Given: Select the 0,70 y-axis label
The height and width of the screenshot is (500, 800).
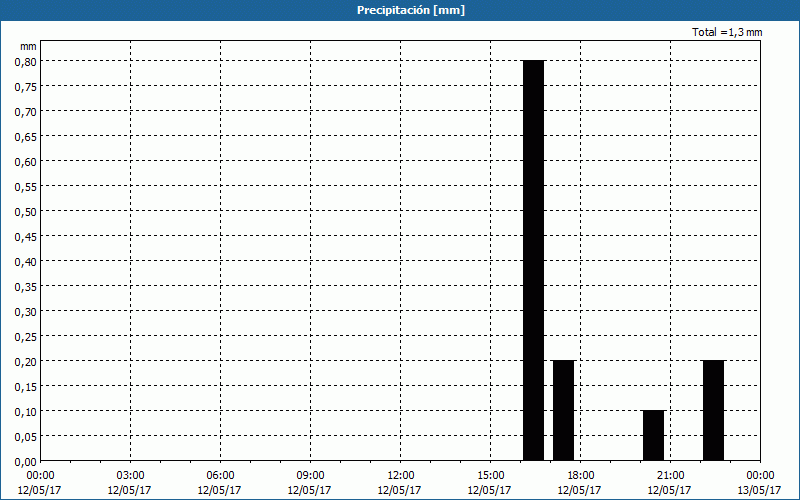Looking at the screenshot, I should coord(26,112).
